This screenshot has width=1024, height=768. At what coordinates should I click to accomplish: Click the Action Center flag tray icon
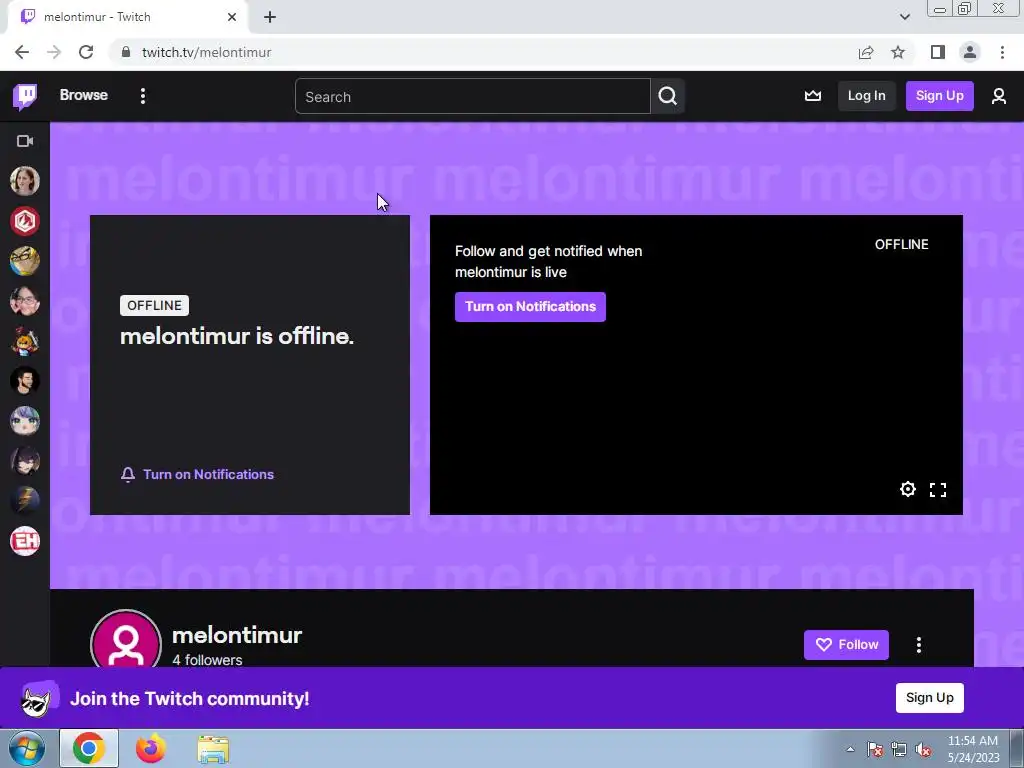click(x=875, y=749)
